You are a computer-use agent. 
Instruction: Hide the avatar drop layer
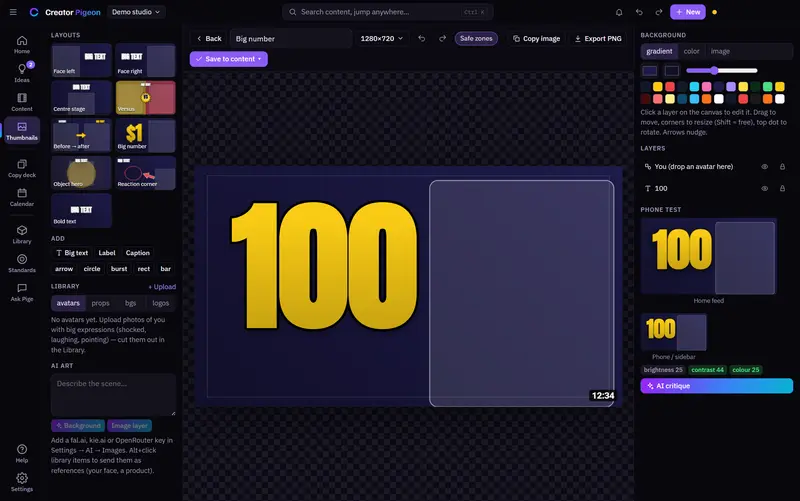(x=764, y=167)
